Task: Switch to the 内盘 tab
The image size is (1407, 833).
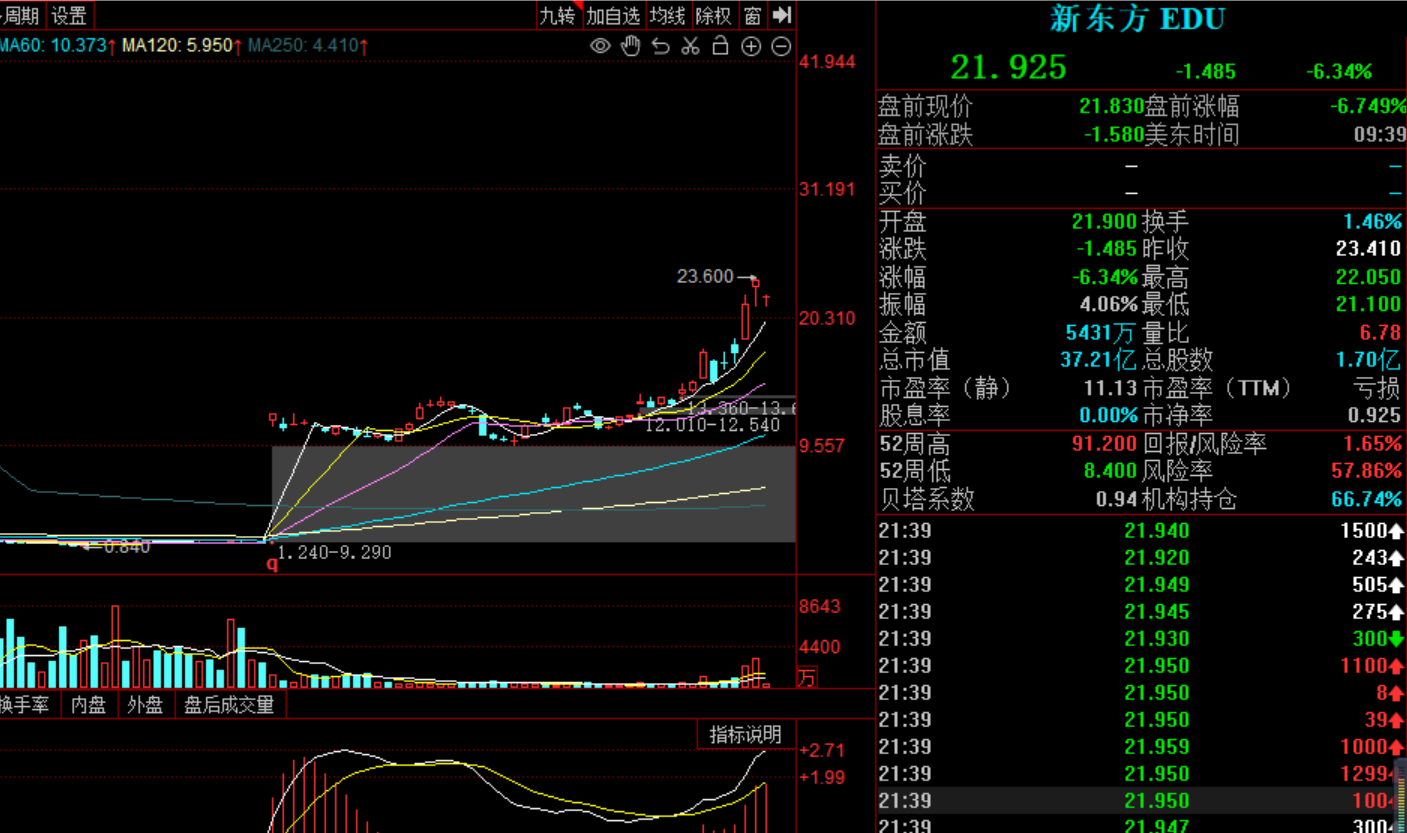Action: coord(88,705)
